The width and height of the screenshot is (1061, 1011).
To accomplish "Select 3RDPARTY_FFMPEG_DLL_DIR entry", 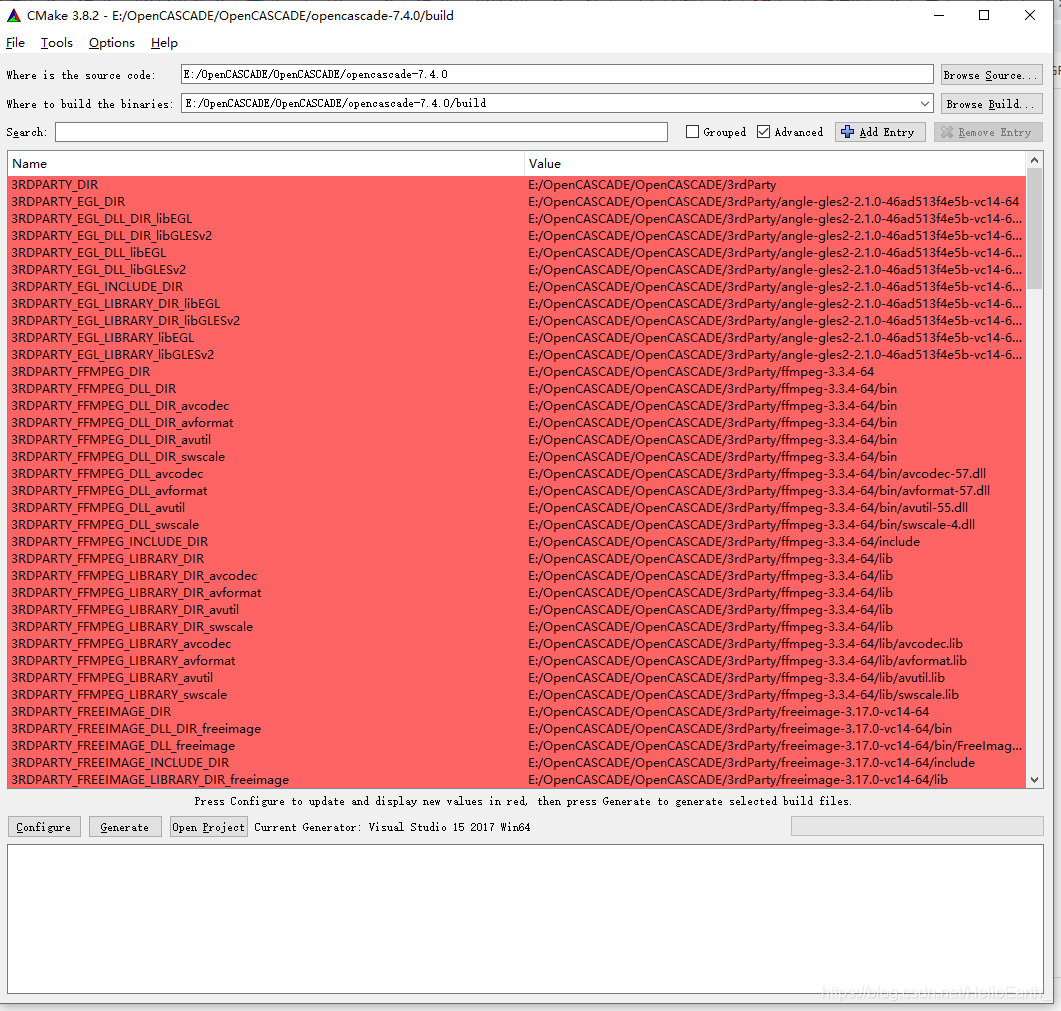I will click(93, 388).
